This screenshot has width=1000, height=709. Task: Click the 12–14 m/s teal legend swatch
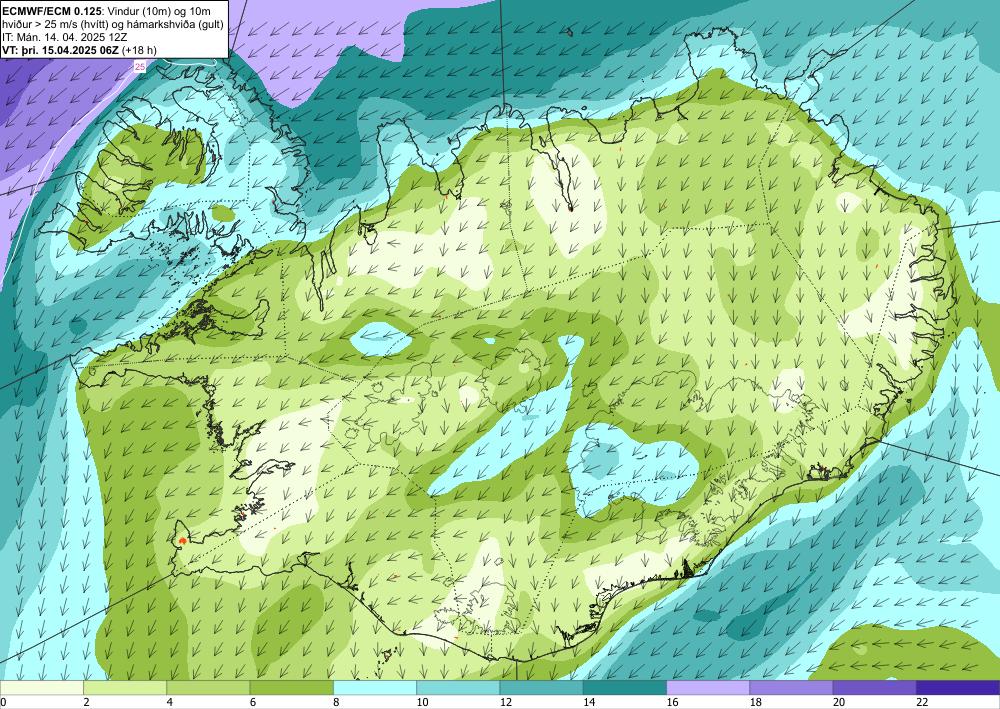point(541,688)
